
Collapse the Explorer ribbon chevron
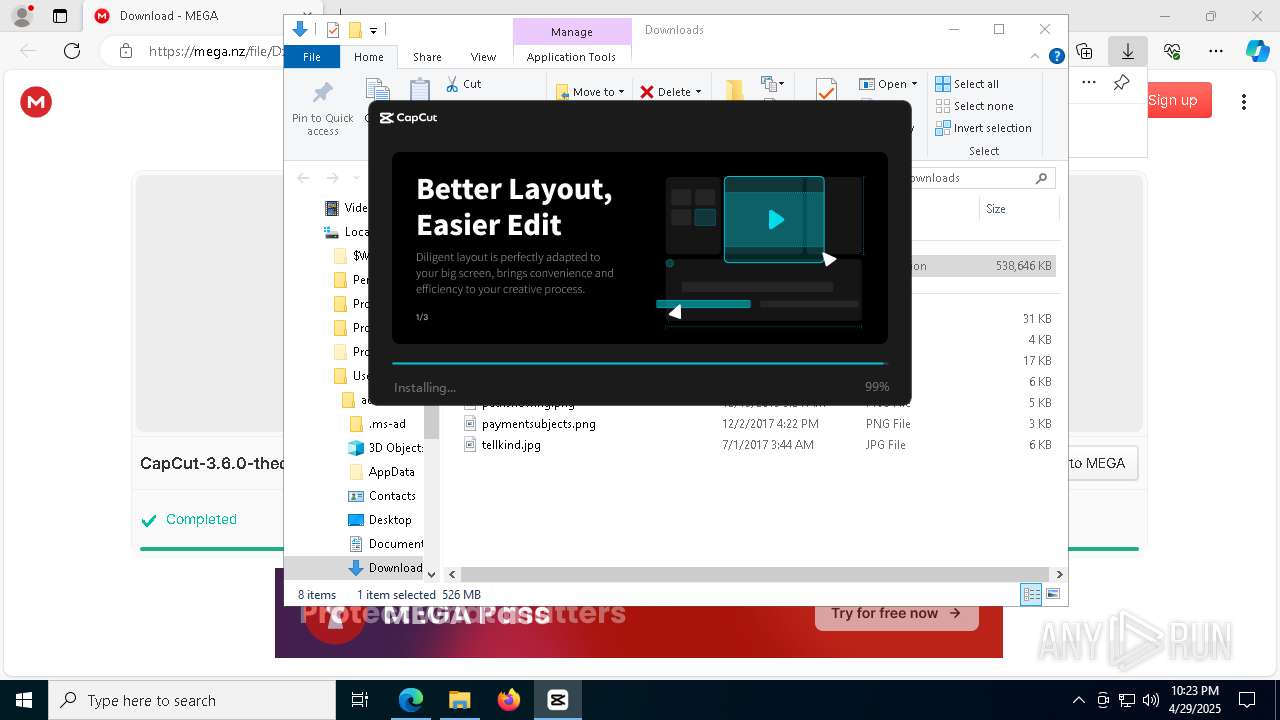coord(1036,56)
